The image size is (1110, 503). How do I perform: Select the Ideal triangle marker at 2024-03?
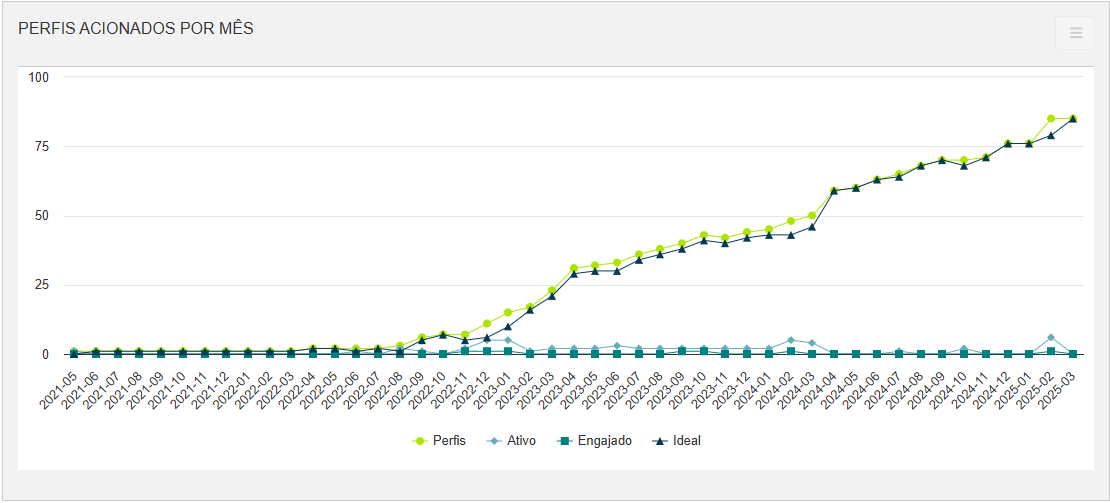pos(813,226)
